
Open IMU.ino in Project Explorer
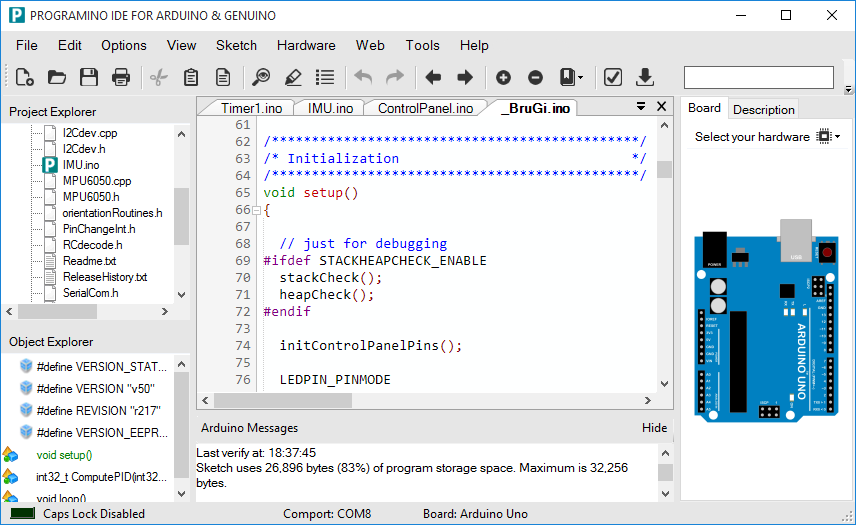[81, 165]
